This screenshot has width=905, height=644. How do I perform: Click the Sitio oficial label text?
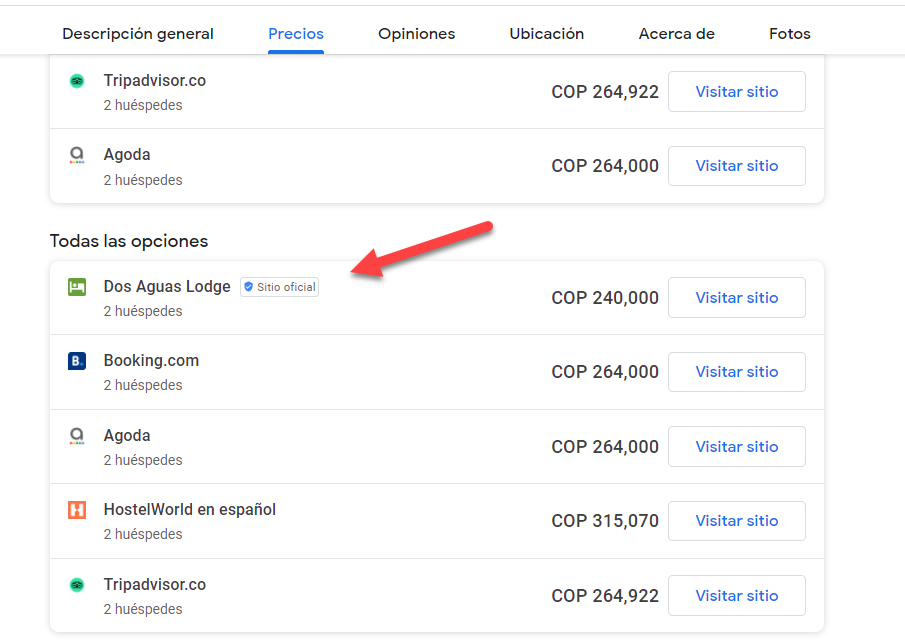(286, 287)
